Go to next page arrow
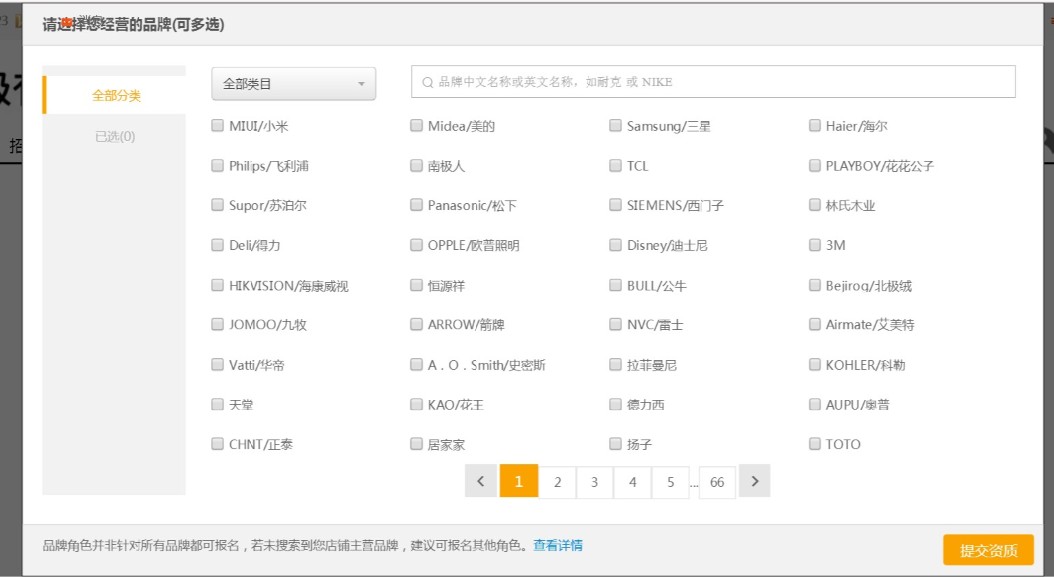 [754, 481]
